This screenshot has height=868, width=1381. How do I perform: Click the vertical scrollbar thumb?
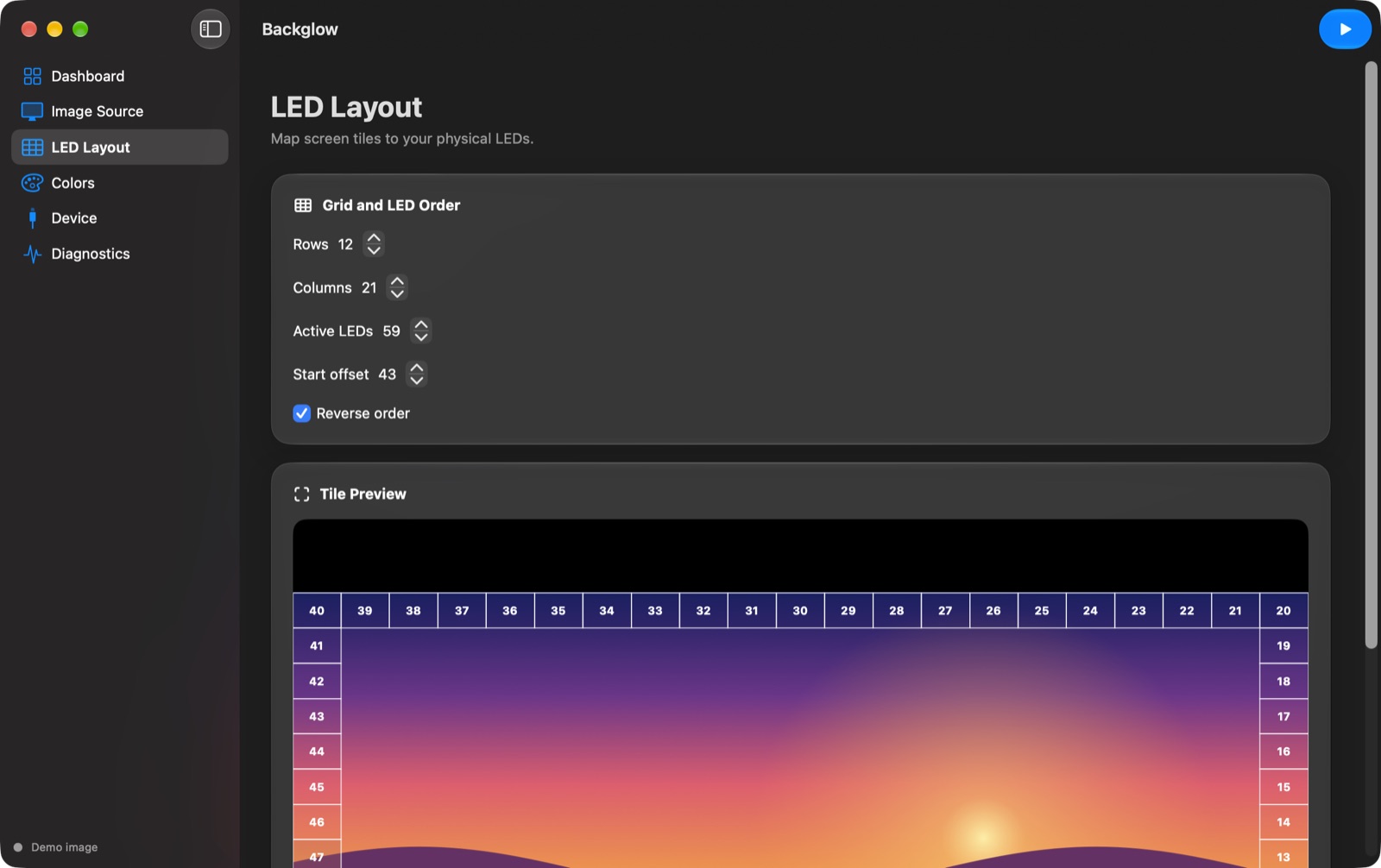click(x=1371, y=355)
